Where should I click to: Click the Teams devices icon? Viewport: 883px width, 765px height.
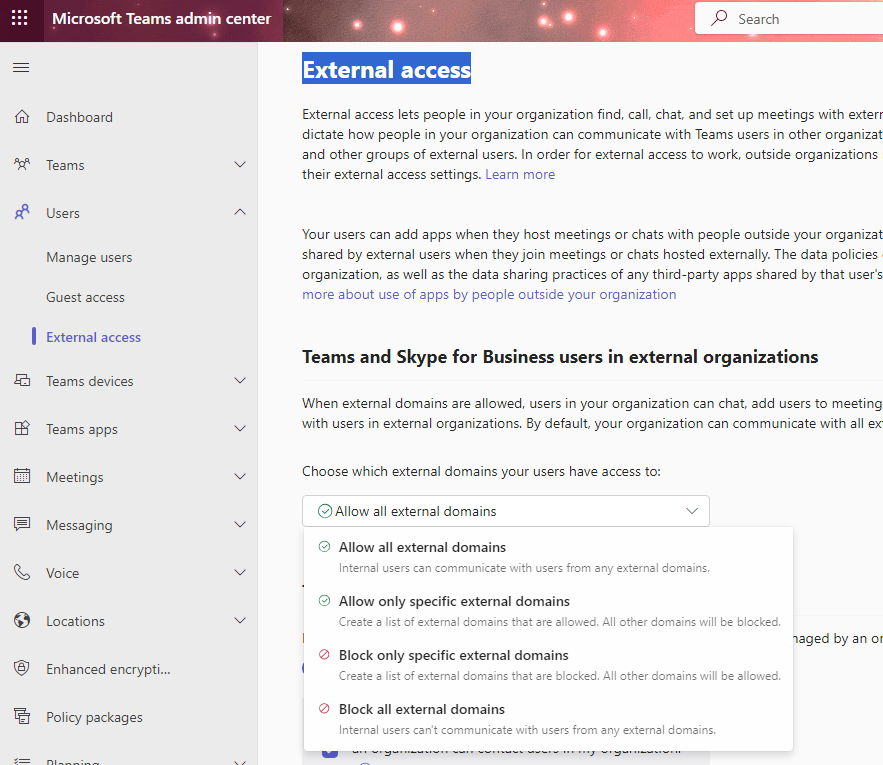(22, 380)
